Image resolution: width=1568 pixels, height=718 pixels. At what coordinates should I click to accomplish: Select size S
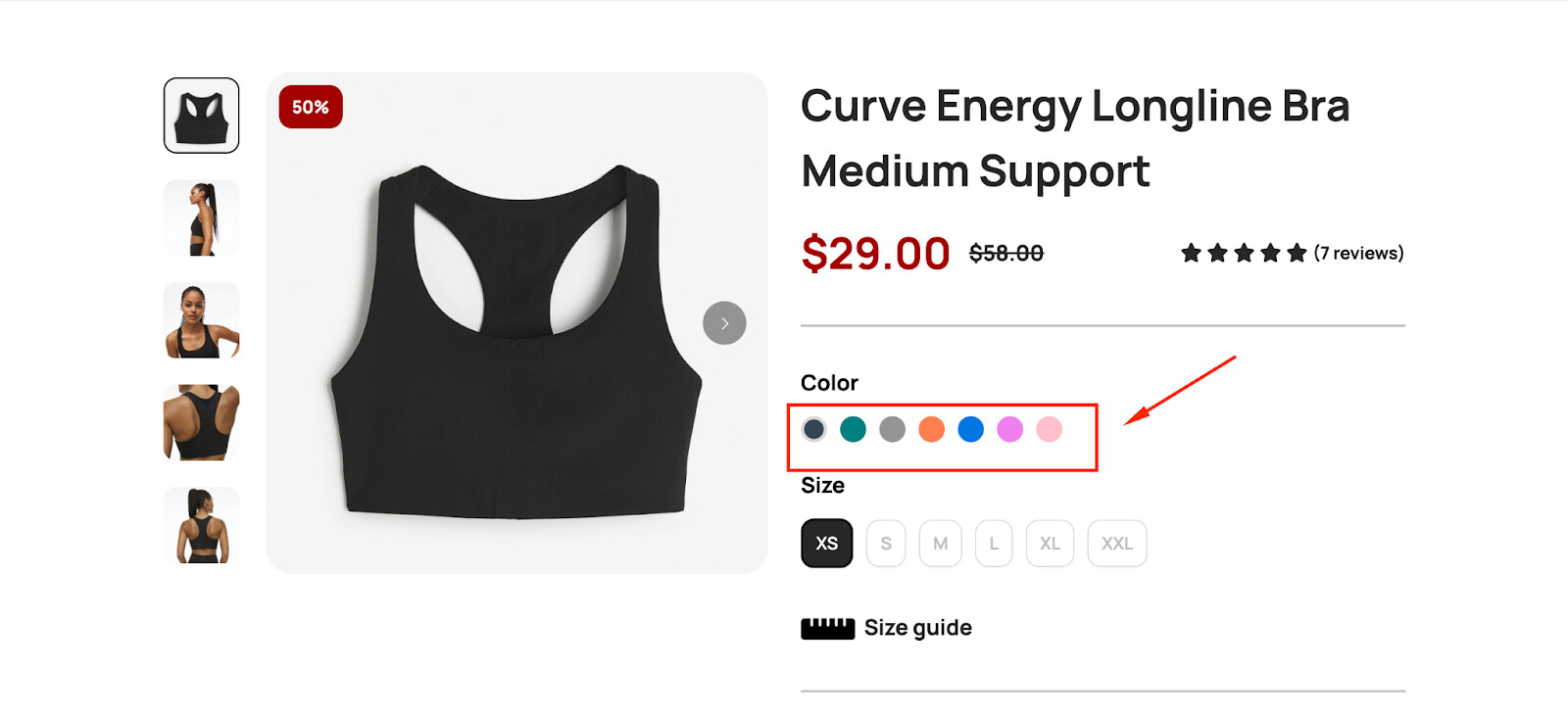[x=886, y=544]
